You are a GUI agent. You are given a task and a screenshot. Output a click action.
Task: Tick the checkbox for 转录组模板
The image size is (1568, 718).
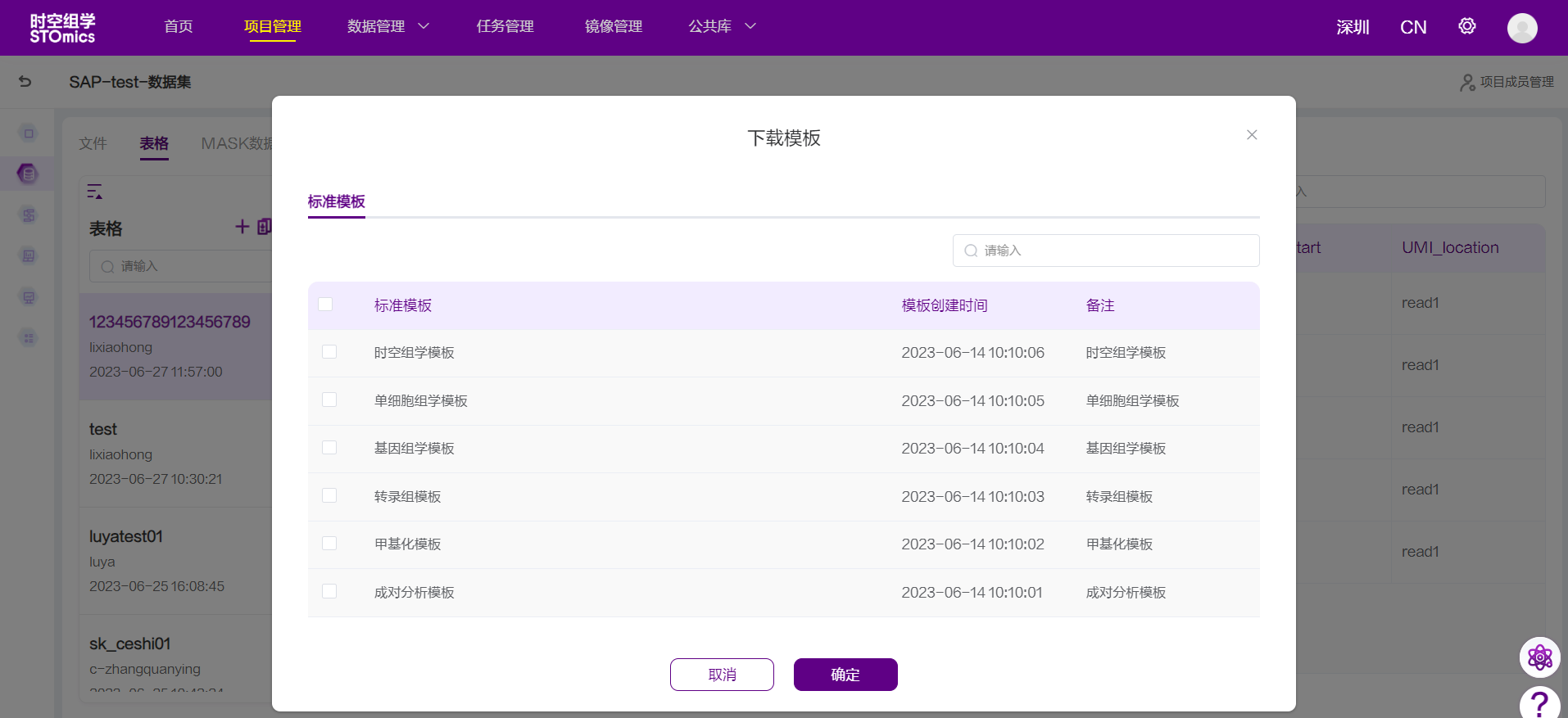point(329,496)
